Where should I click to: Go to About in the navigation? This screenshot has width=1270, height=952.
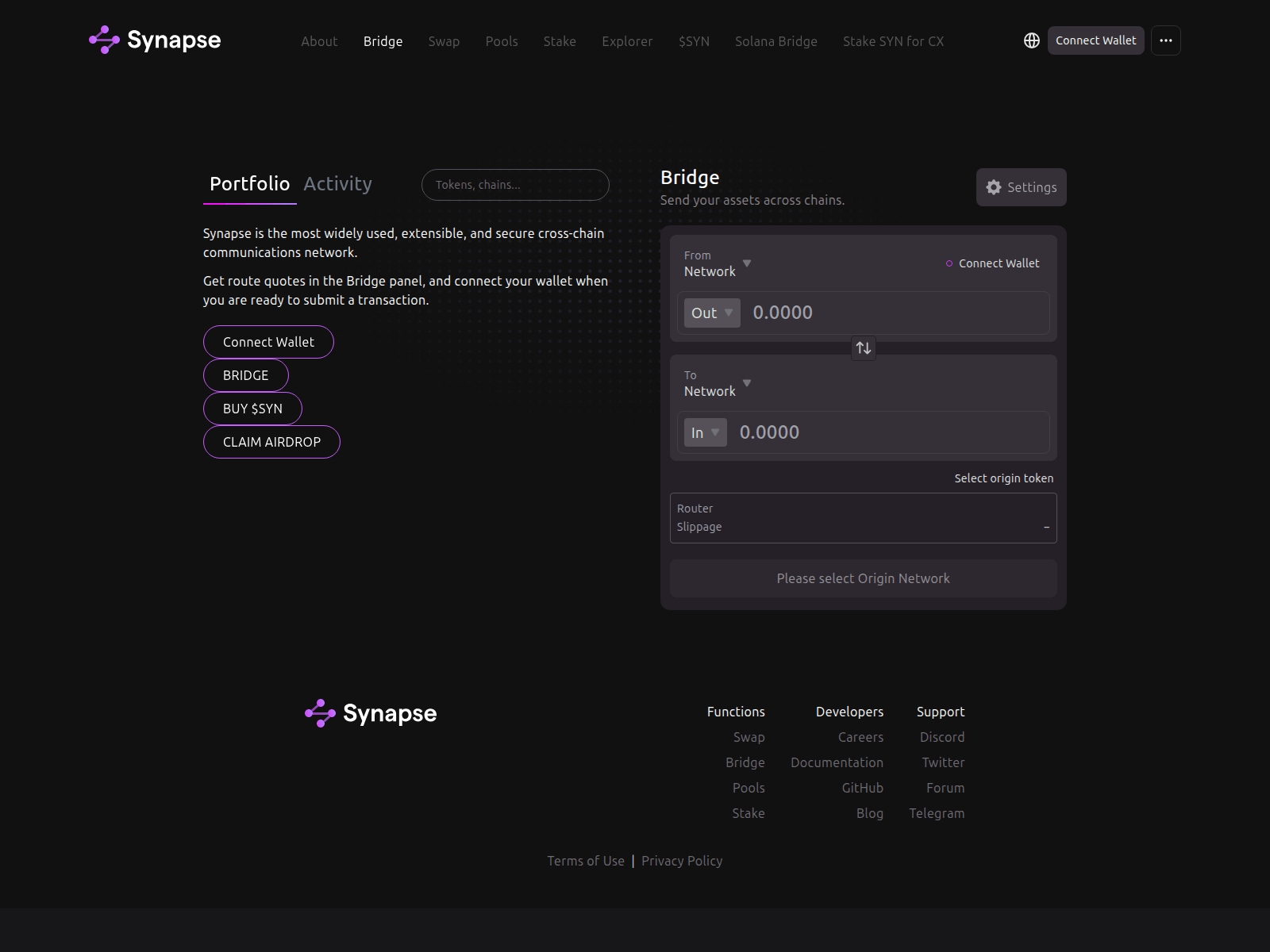pyautogui.click(x=319, y=41)
